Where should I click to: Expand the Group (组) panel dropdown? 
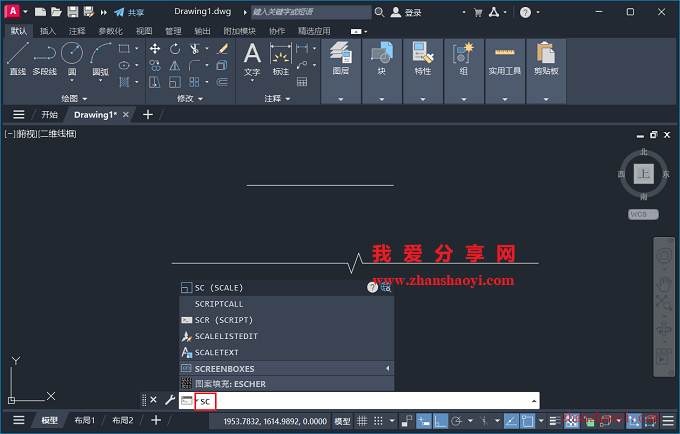(x=464, y=99)
